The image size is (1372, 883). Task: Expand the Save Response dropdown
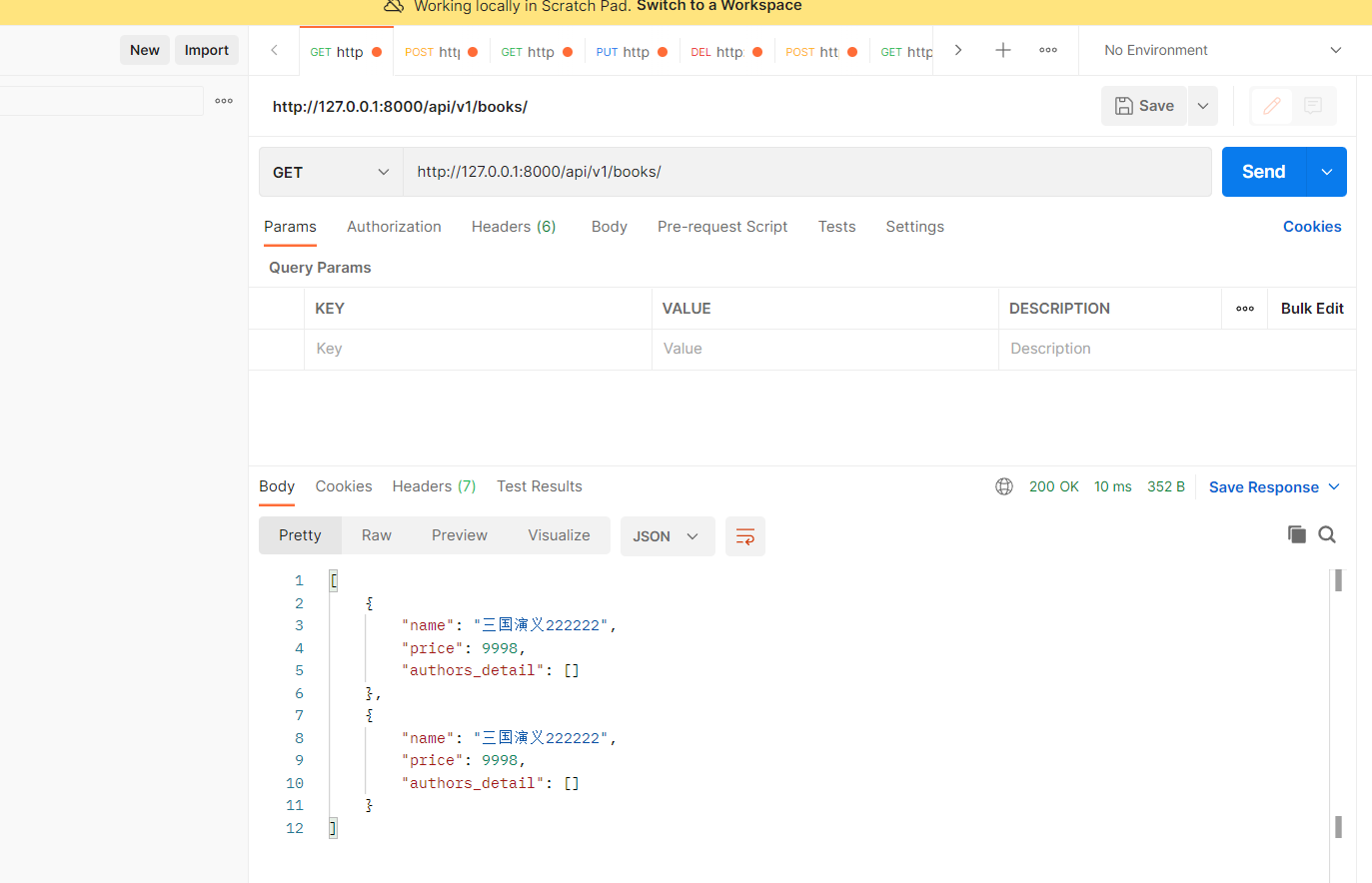click(1274, 487)
